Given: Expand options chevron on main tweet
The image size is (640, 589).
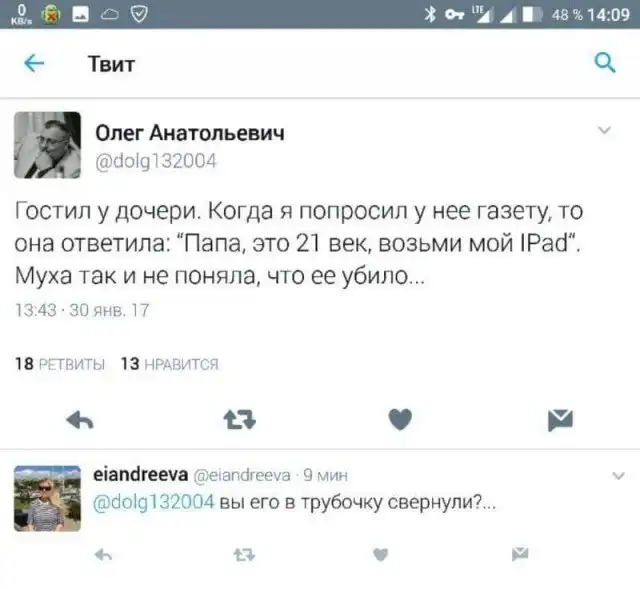Looking at the screenshot, I should (x=604, y=130).
